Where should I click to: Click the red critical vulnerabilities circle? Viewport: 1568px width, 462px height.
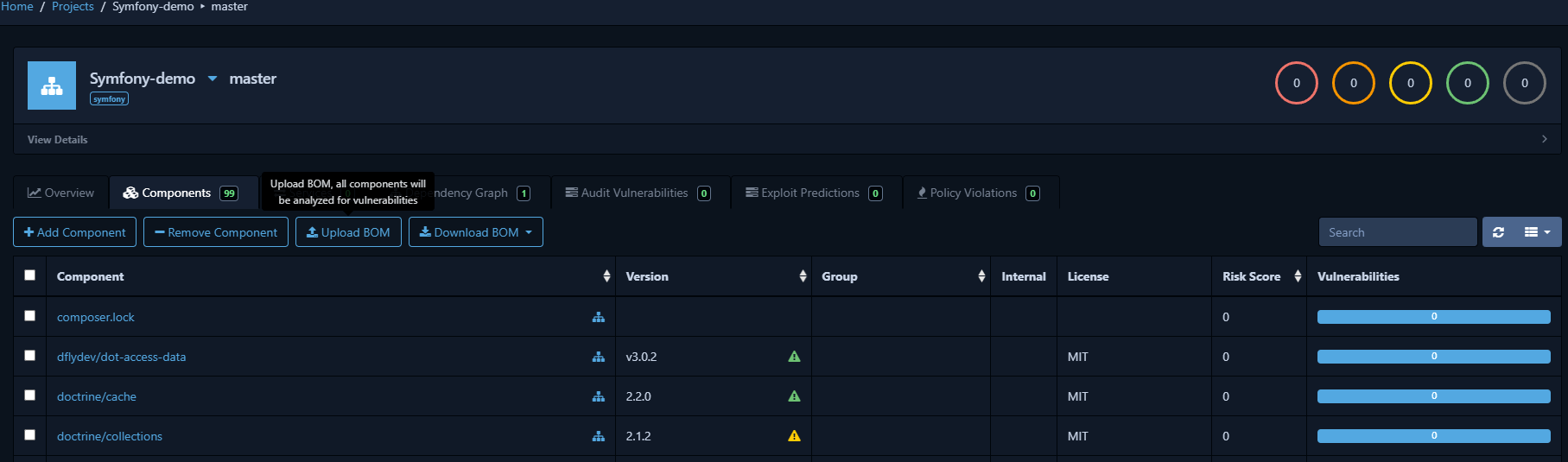1296,83
